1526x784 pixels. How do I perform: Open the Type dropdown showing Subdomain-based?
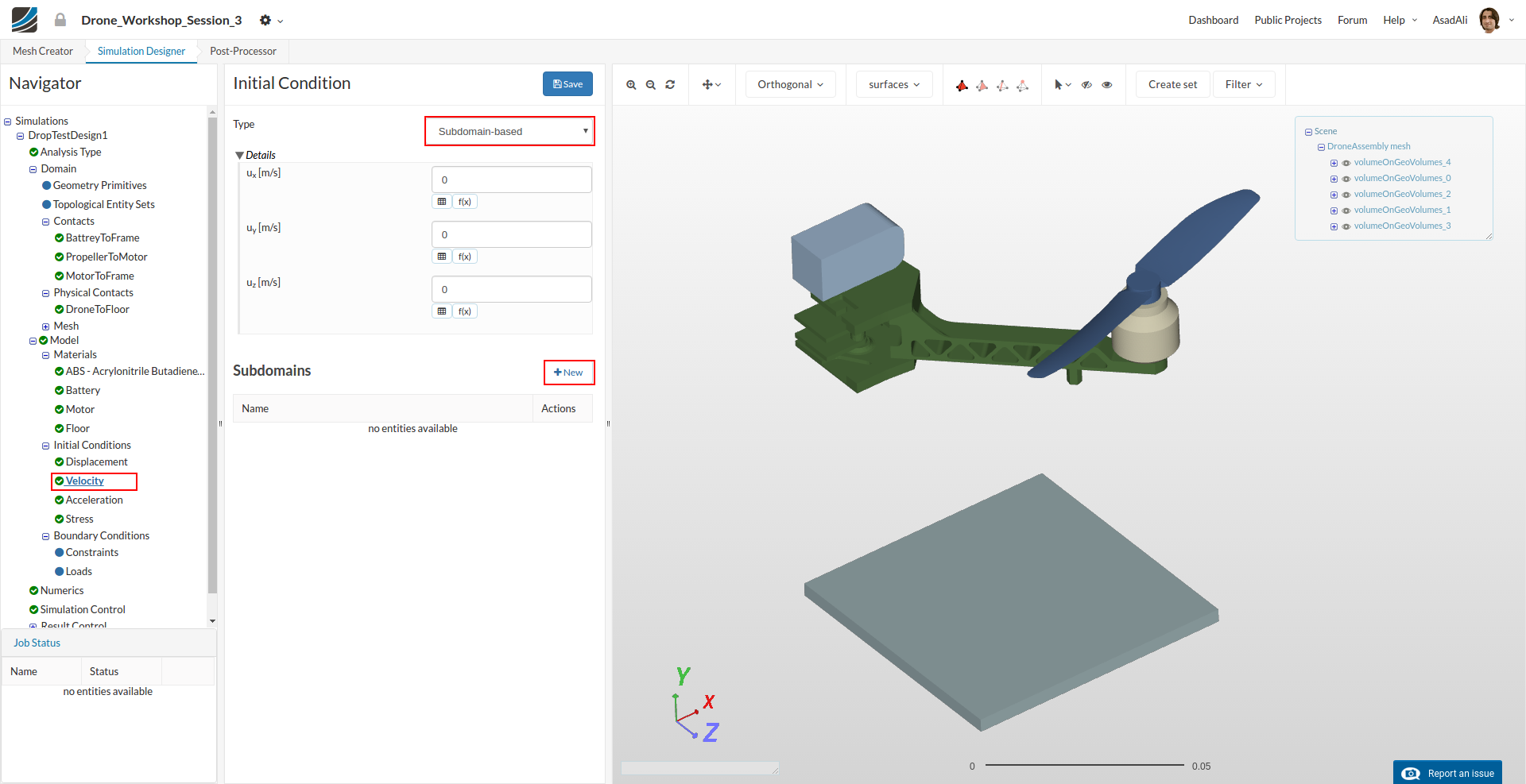click(509, 132)
